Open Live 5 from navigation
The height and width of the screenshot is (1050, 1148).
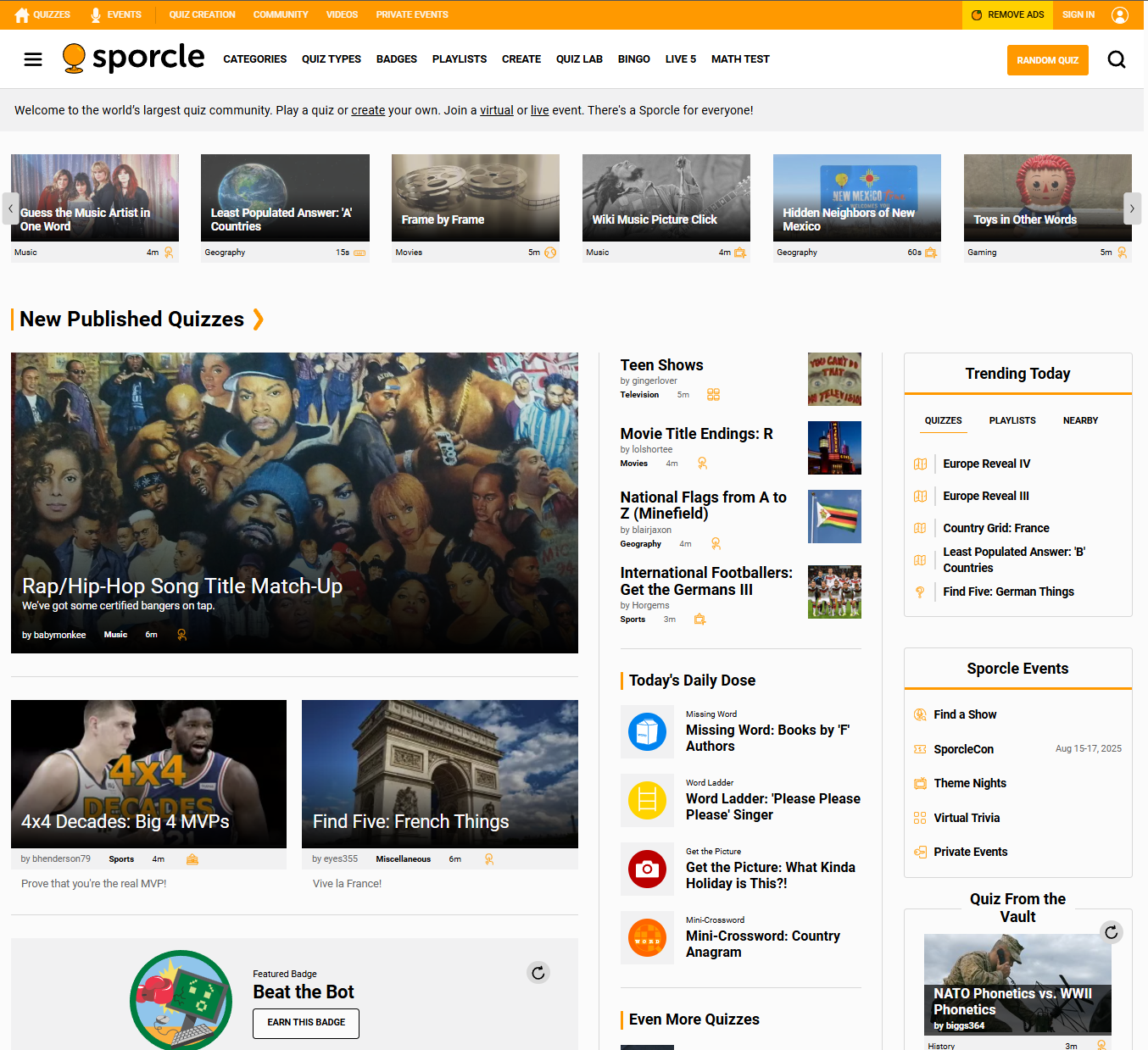[x=681, y=59]
